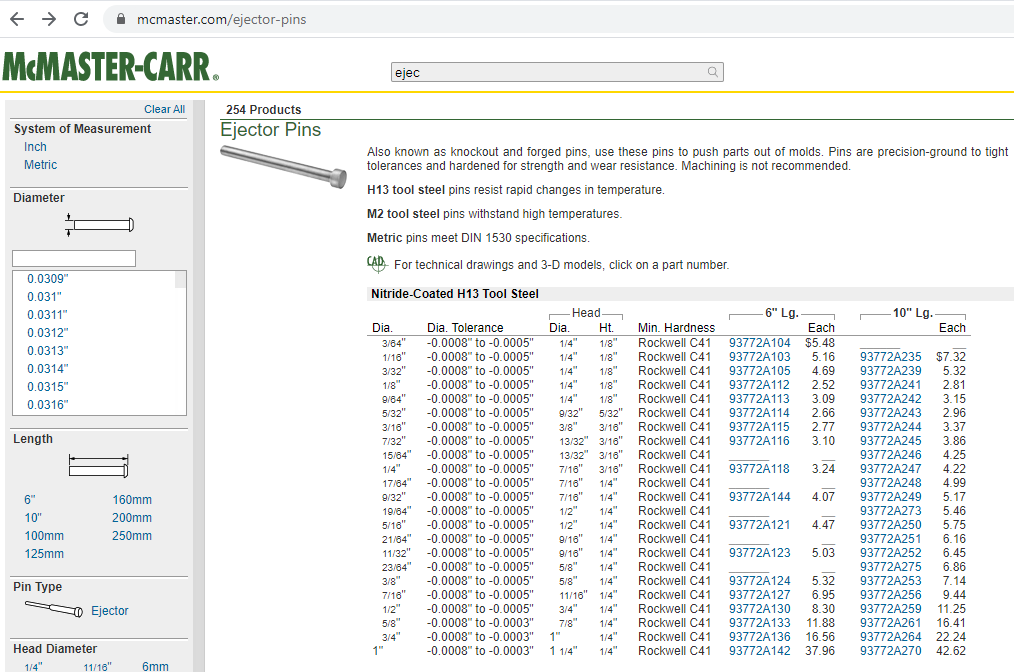The width and height of the screenshot is (1014, 672).
Task: Filter length by 100mm
Action: click(44, 536)
